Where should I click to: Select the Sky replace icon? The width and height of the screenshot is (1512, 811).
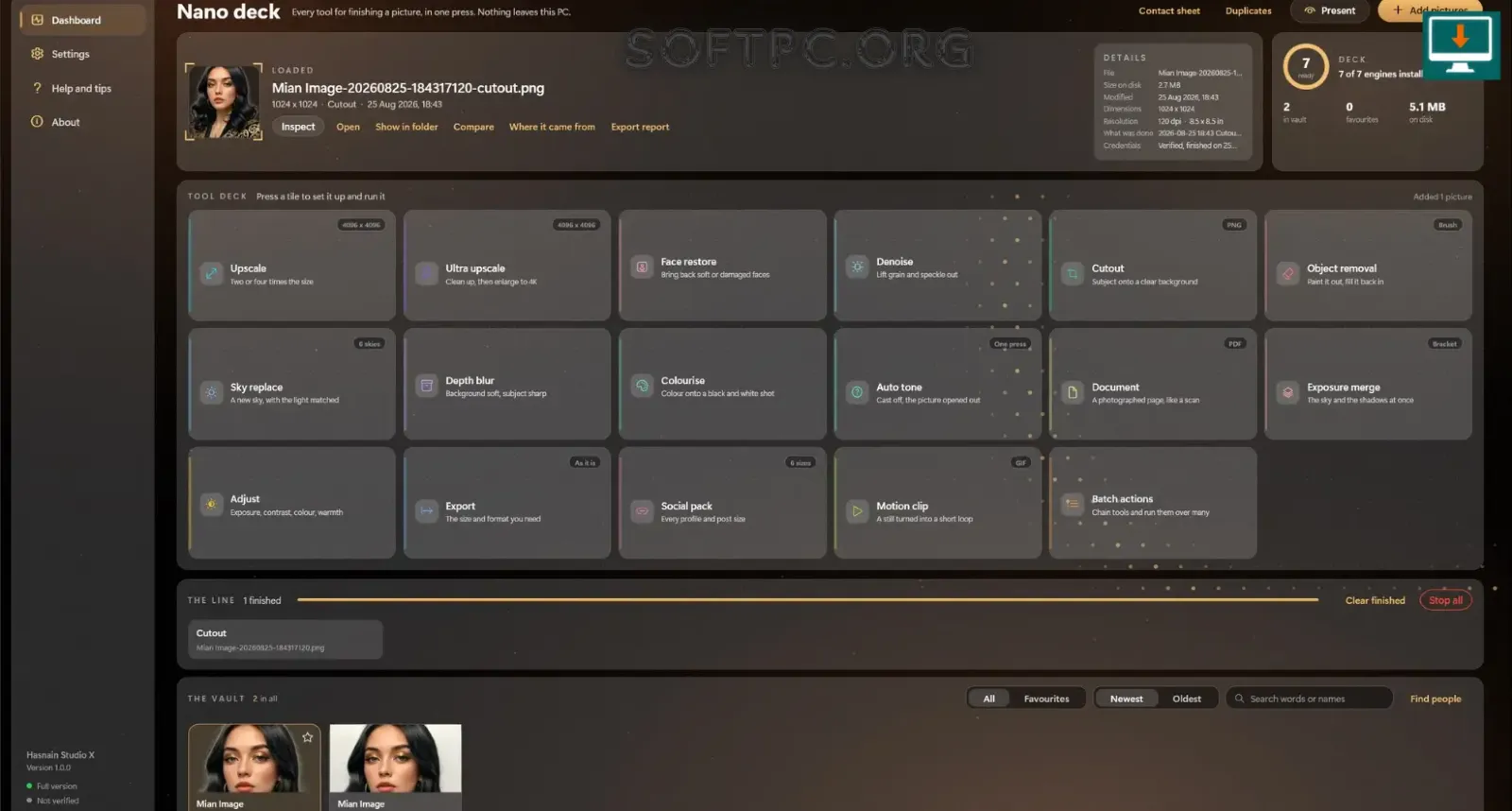click(x=211, y=393)
